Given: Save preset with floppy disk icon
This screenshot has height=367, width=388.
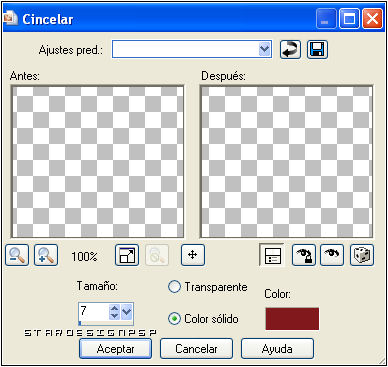Looking at the screenshot, I should (317, 50).
